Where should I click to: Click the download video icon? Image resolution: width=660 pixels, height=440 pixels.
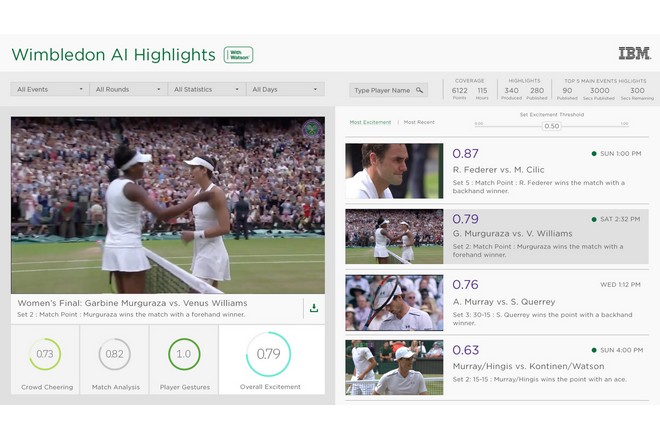coord(313,308)
